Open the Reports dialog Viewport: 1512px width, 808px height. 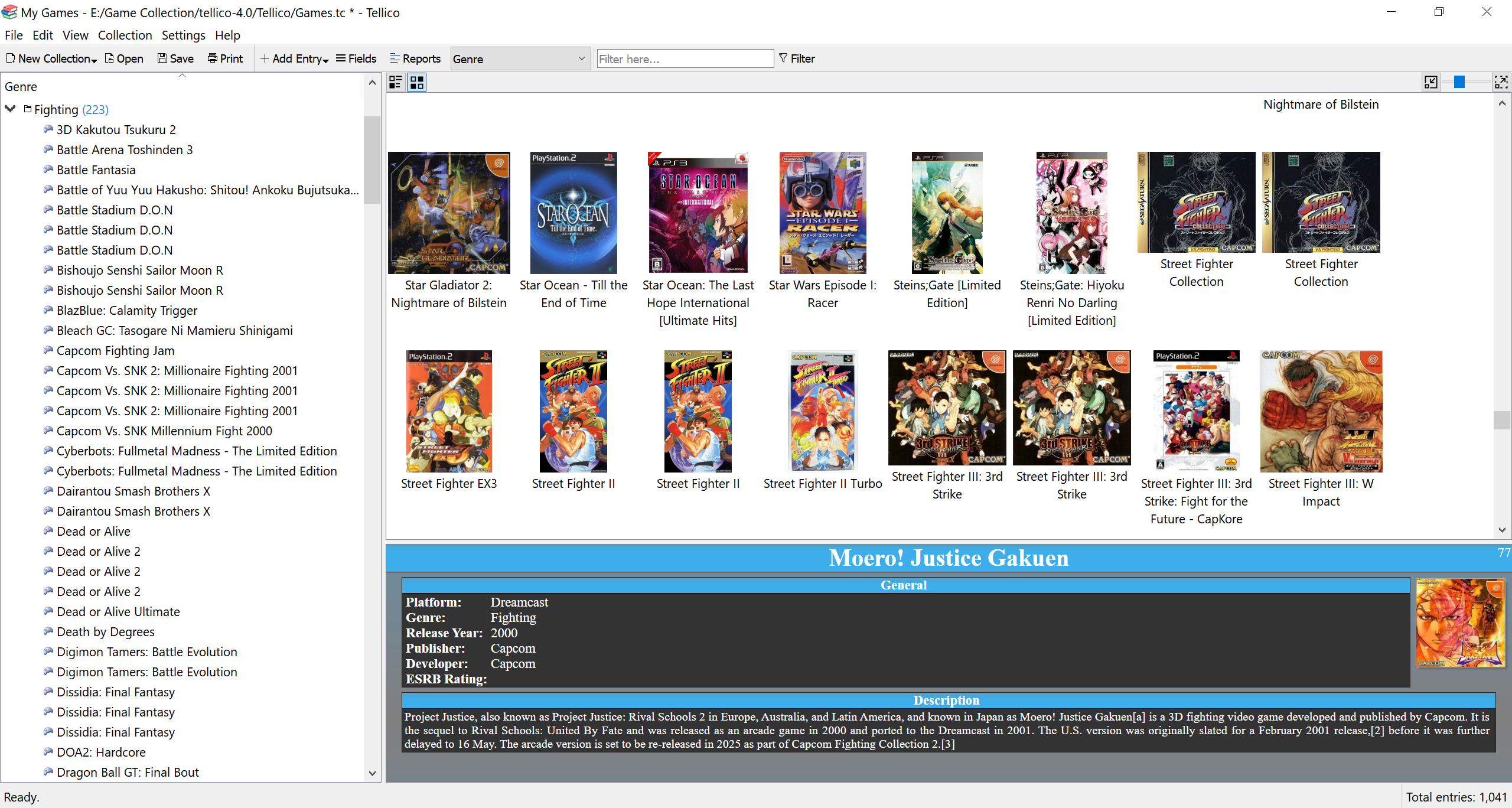tap(415, 58)
